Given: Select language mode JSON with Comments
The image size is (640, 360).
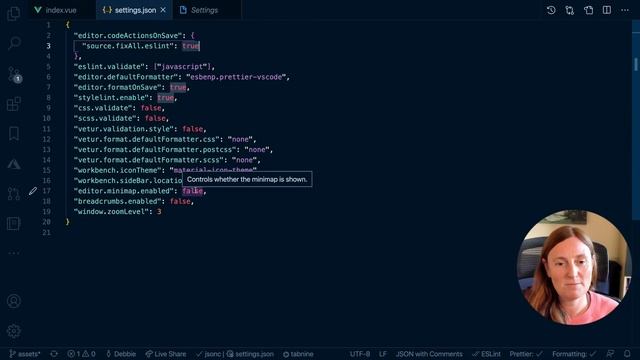Looking at the screenshot, I should pos(429,354).
